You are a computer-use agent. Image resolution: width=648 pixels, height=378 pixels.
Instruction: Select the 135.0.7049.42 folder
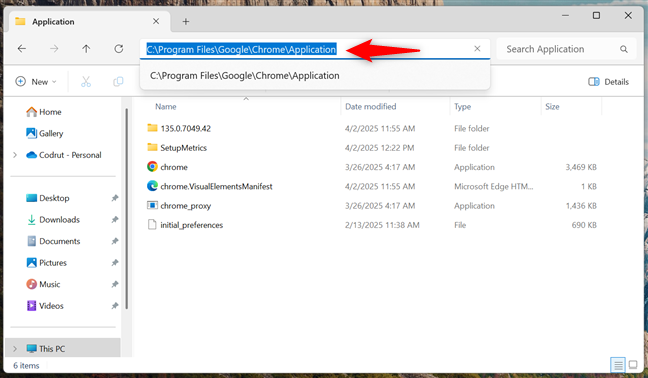186,128
